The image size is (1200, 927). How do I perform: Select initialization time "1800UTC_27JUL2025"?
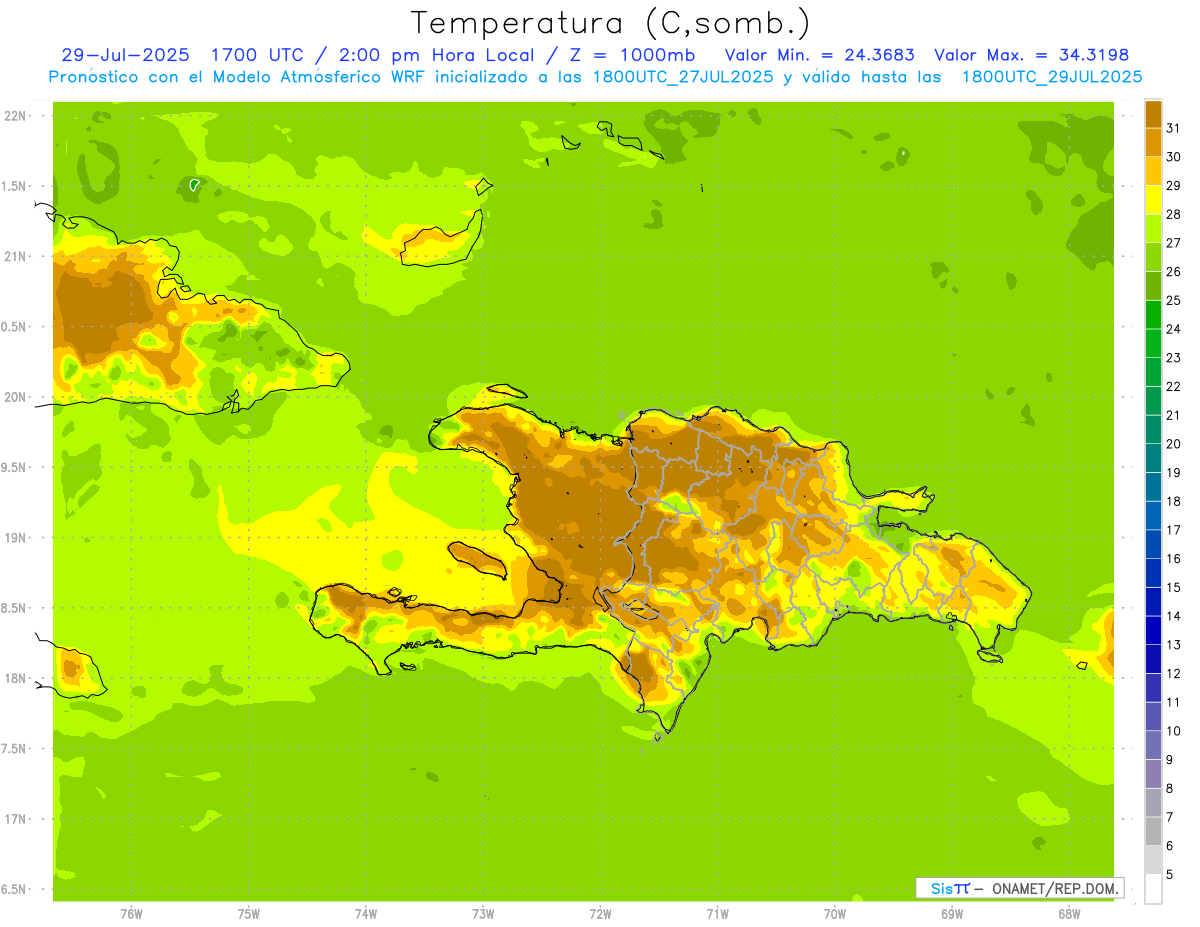(x=683, y=76)
